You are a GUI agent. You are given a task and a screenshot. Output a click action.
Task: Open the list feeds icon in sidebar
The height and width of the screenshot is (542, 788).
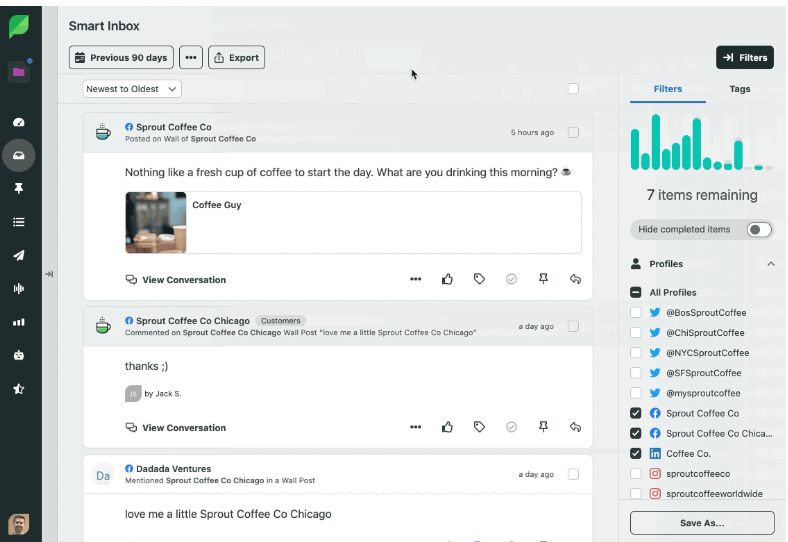click(x=19, y=222)
